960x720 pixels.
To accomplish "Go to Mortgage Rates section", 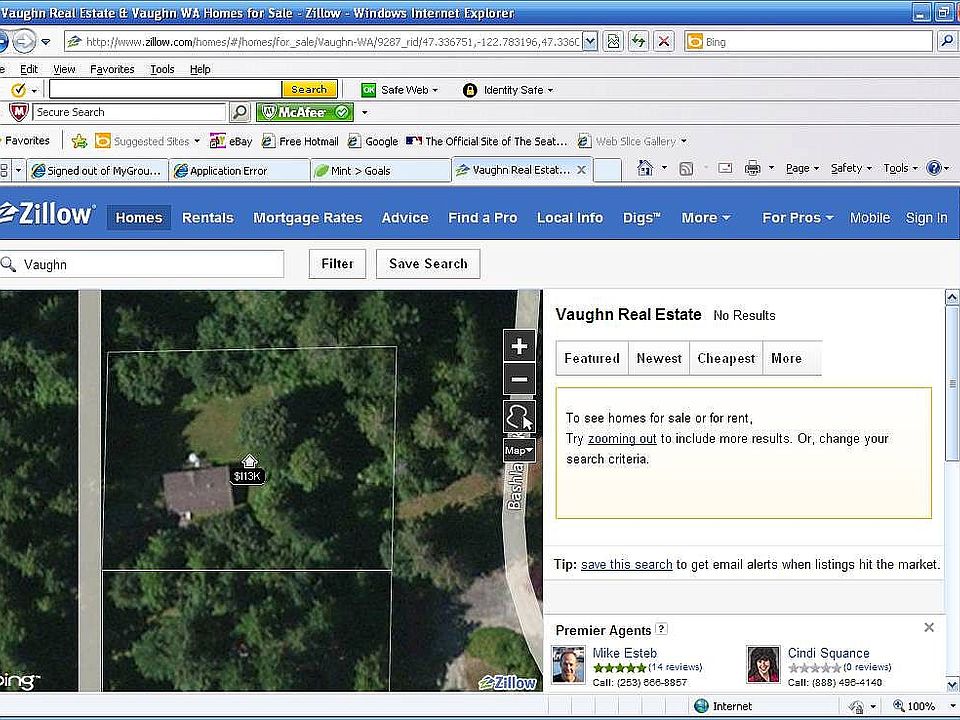I will pyautogui.click(x=308, y=218).
